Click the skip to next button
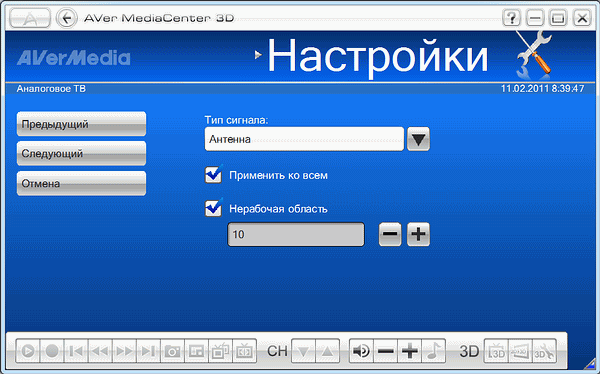 click(148, 351)
